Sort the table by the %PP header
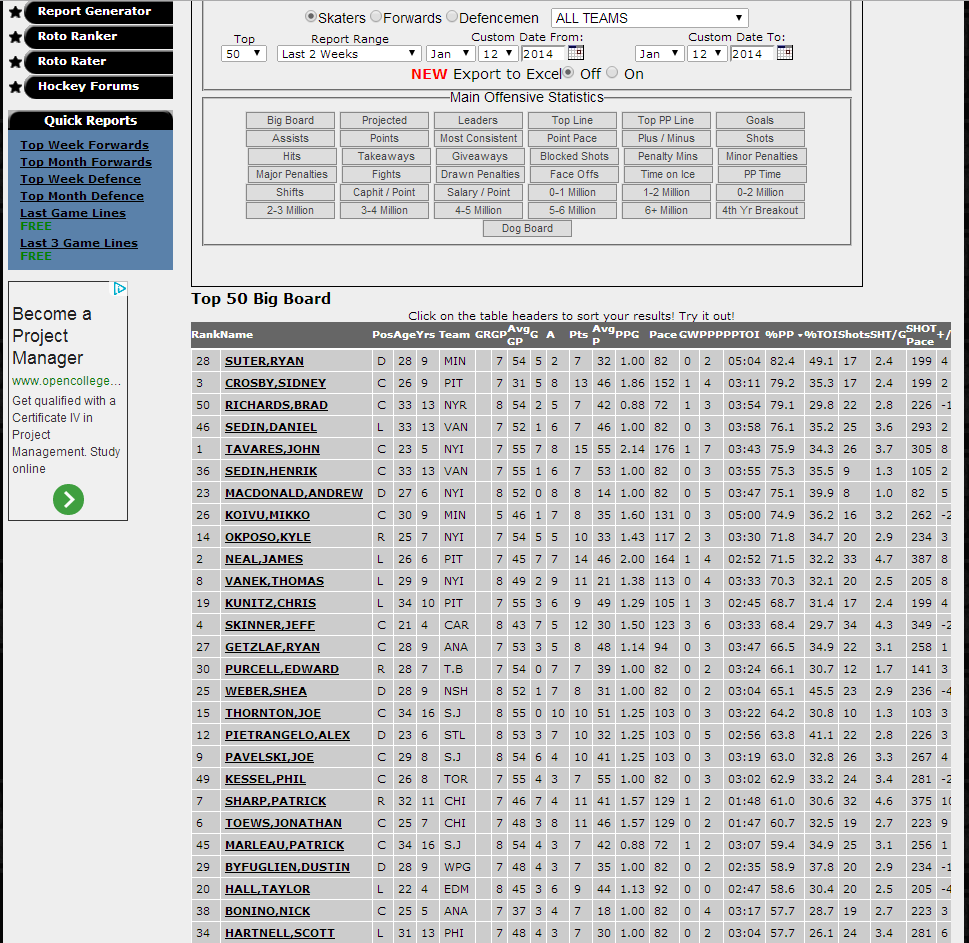Image resolution: width=969 pixels, height=943 pixels. 779,334
